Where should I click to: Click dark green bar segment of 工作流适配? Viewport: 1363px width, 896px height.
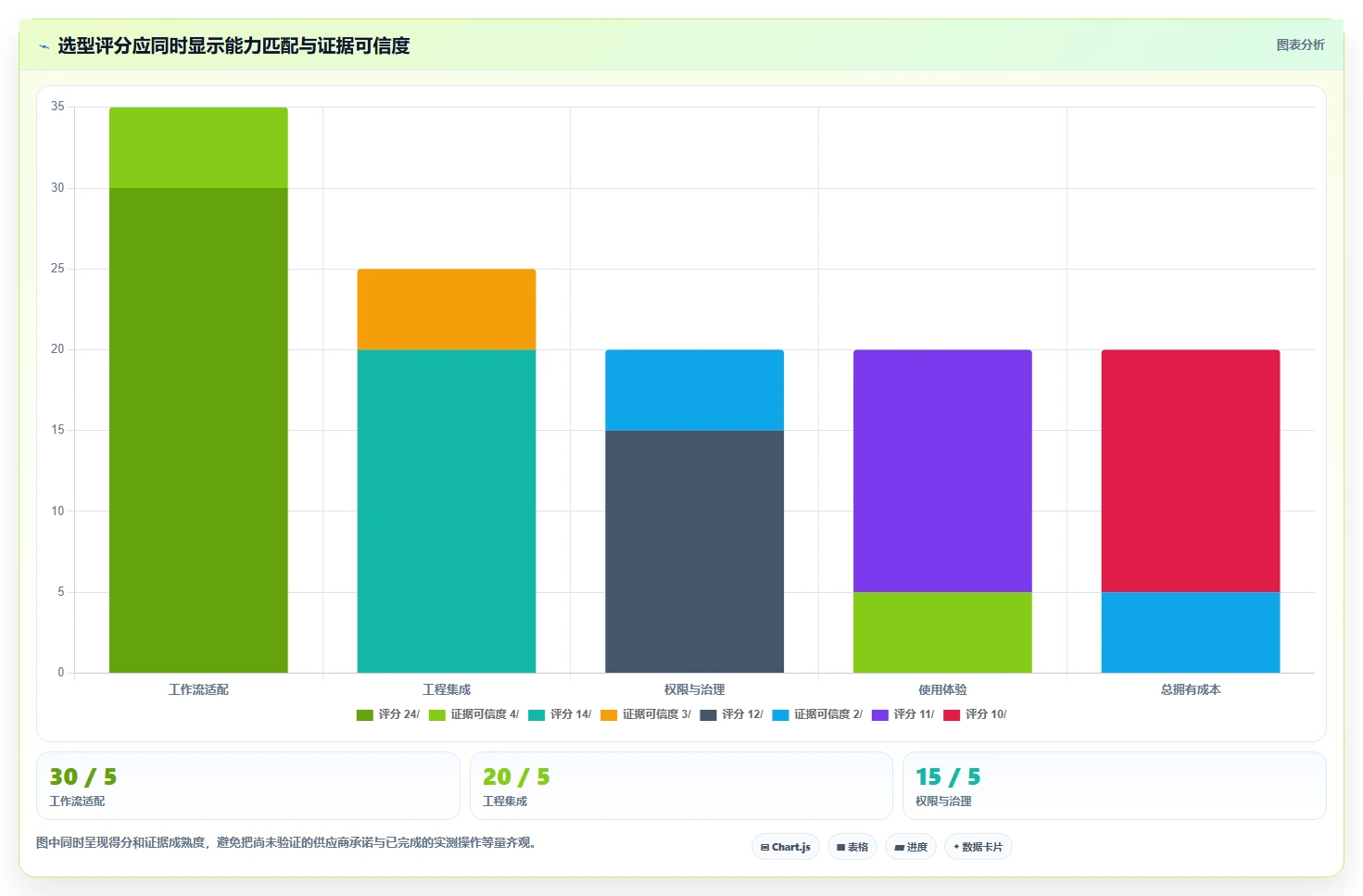click(198, 431)
